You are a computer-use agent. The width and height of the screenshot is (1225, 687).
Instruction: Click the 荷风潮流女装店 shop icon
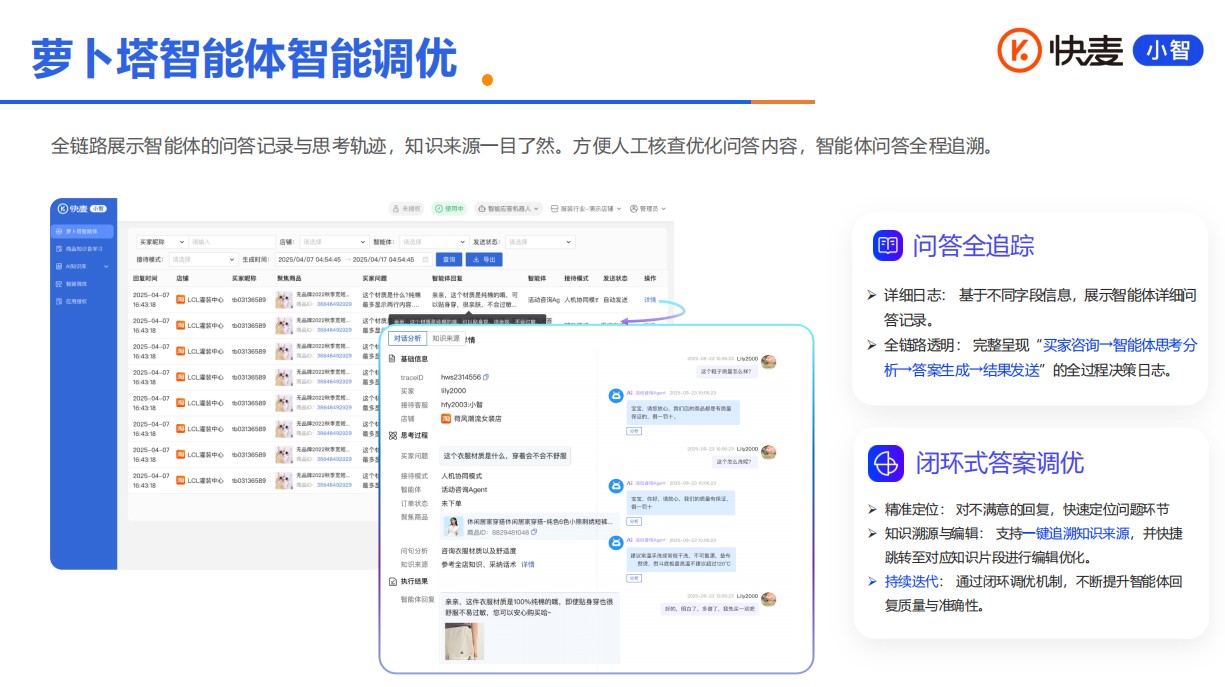tap(446, 418)
